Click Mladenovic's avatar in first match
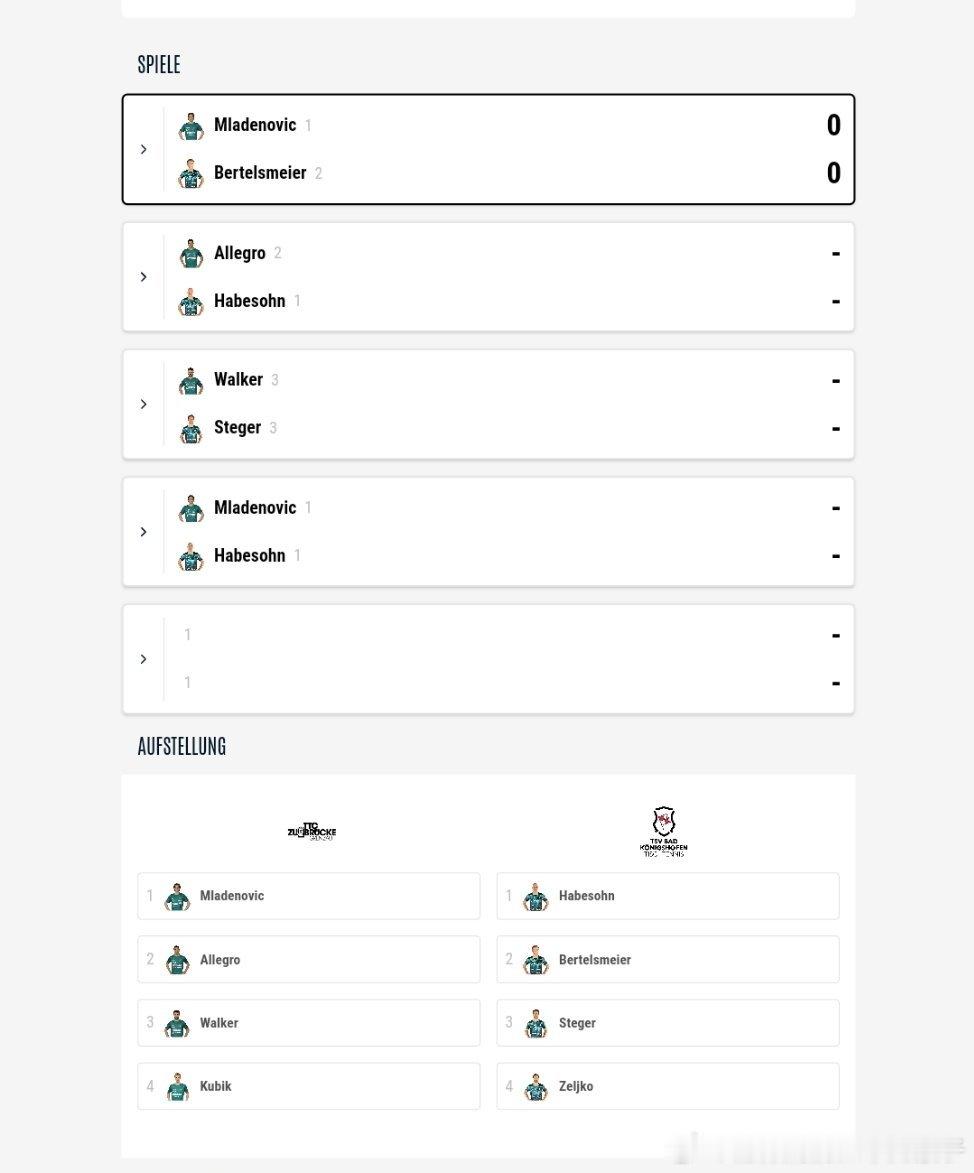Image resolution: width=974 pixels, height=1173 pixels. [191, 126]
